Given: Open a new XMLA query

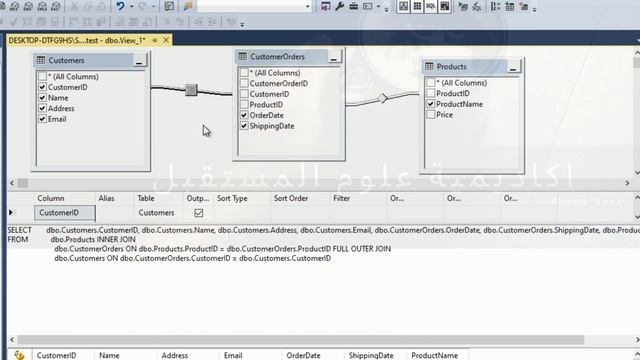Looking at the screenshot, I should (42, 6).
